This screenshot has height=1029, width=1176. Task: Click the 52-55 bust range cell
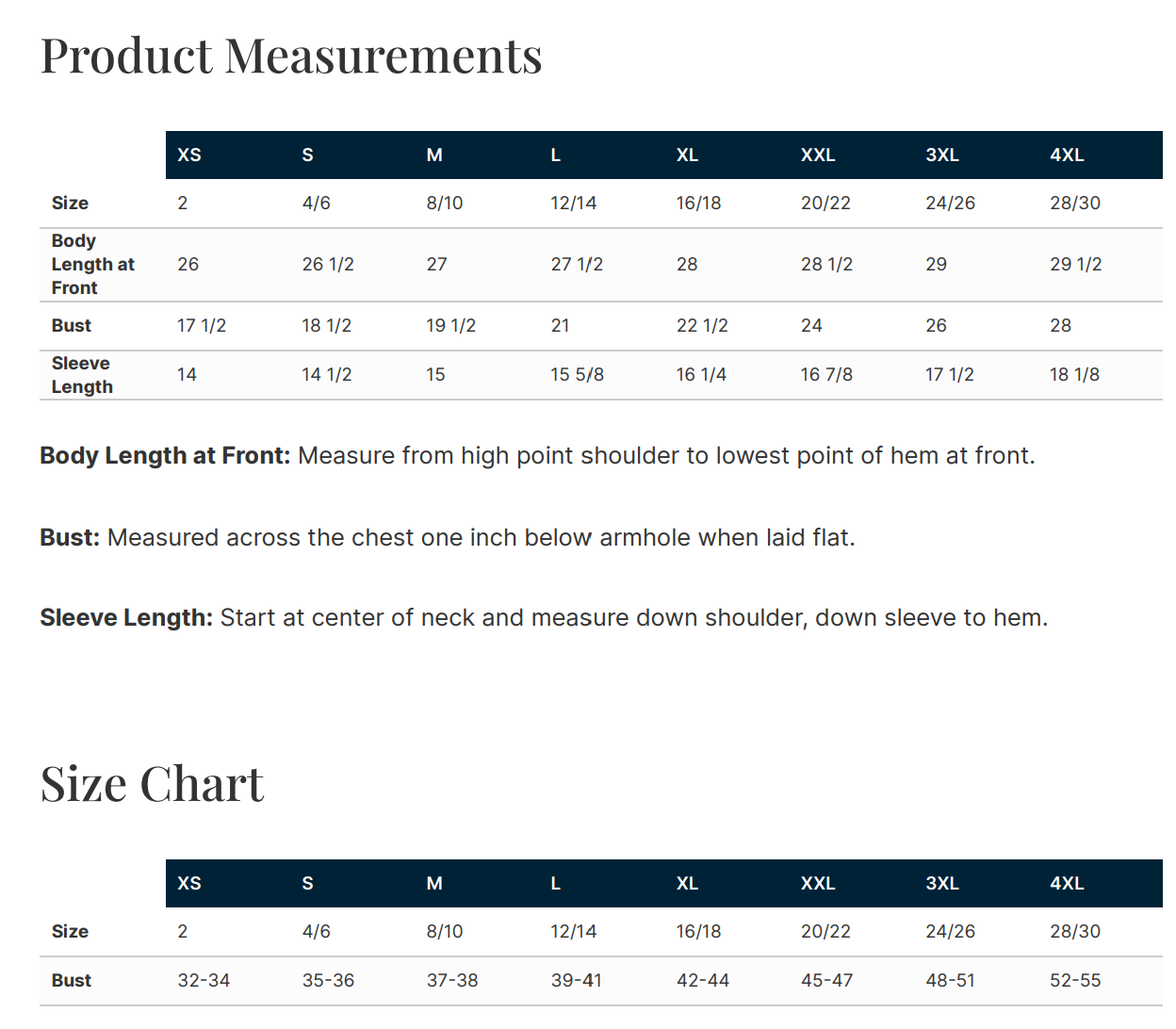pos(1075,981)
